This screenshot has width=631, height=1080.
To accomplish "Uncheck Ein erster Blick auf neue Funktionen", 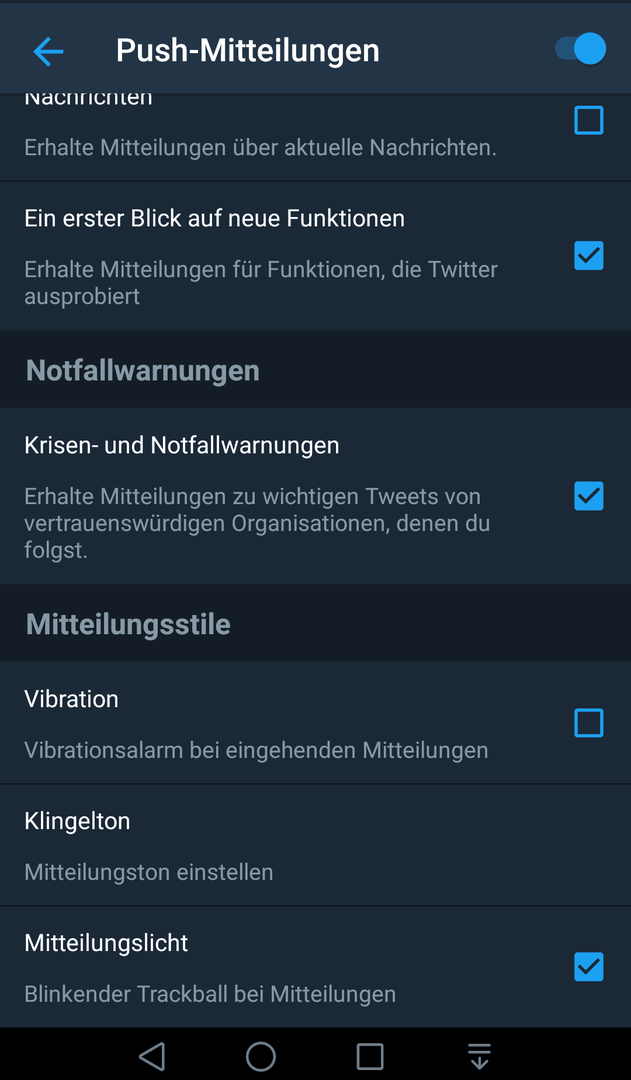I will click(589, 256).
